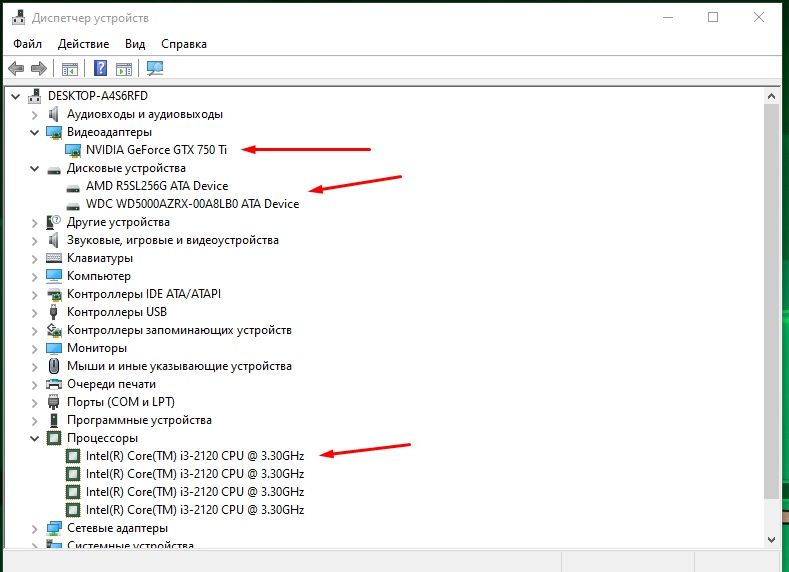Open the Действие menu
The width and height of the screenshot is (789, 572).
84,44
